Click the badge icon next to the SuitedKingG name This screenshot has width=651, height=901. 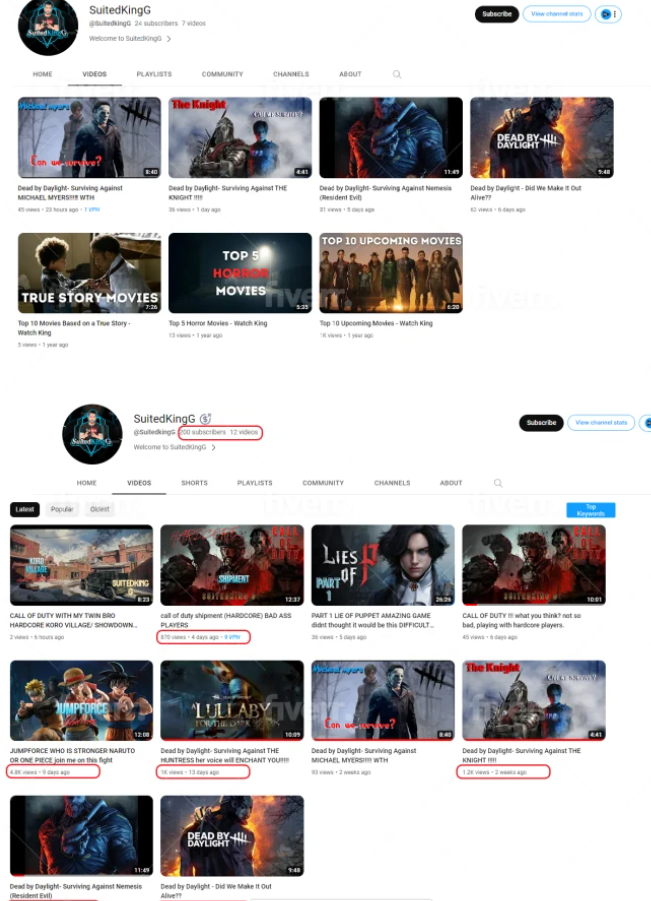[x=206, y=419]
